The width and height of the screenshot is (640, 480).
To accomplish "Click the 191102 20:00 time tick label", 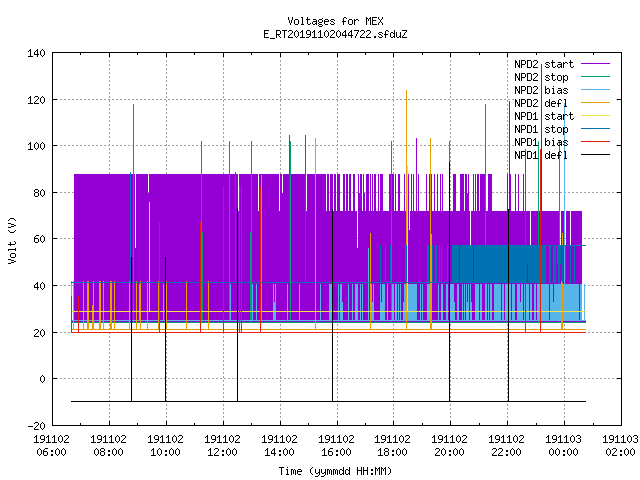I will [449, 446].
